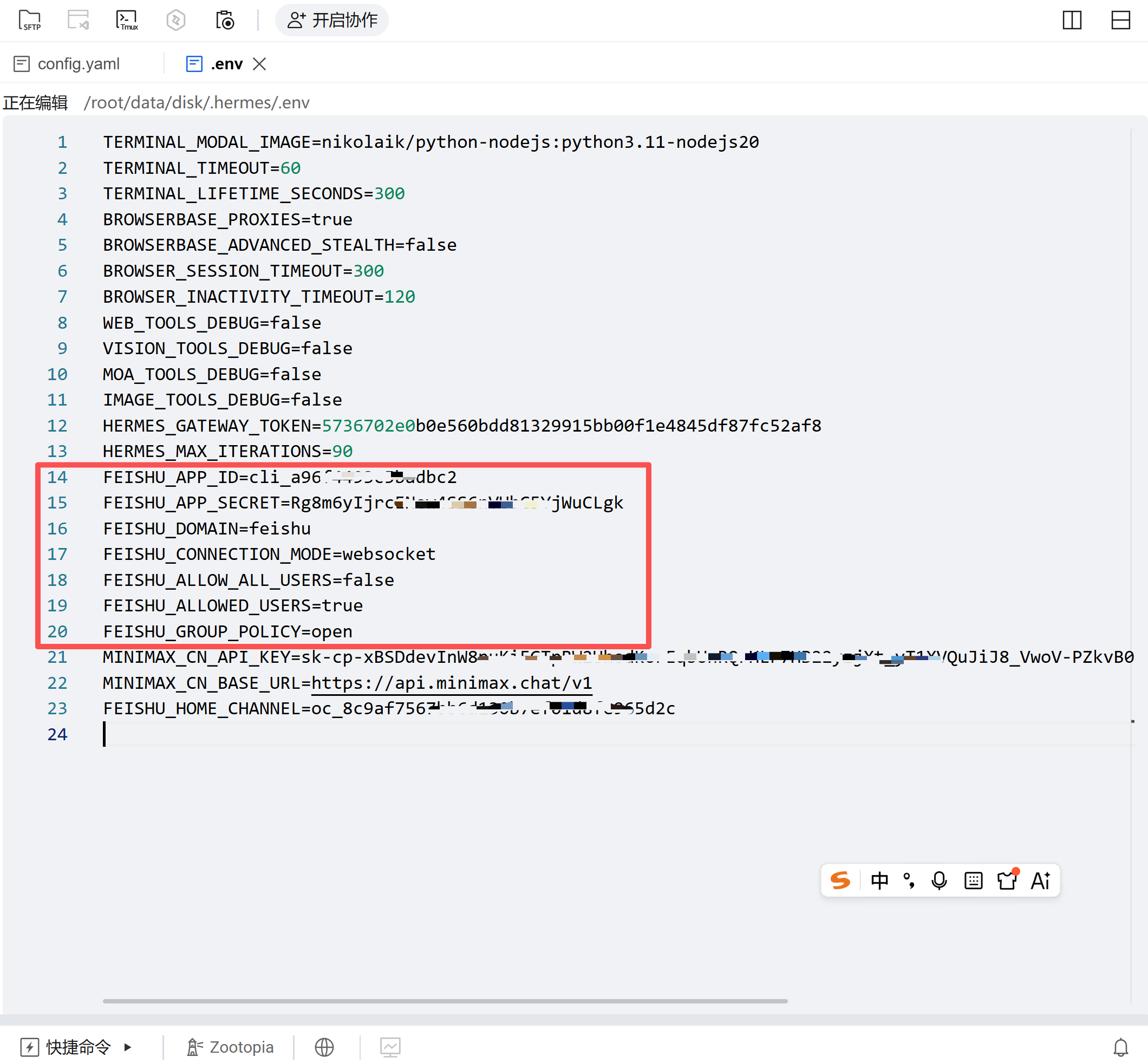This screenshot has width=1148, height=1063.
Task: Split editor into side-by-side columns
Action: [x=1072, y=20]
